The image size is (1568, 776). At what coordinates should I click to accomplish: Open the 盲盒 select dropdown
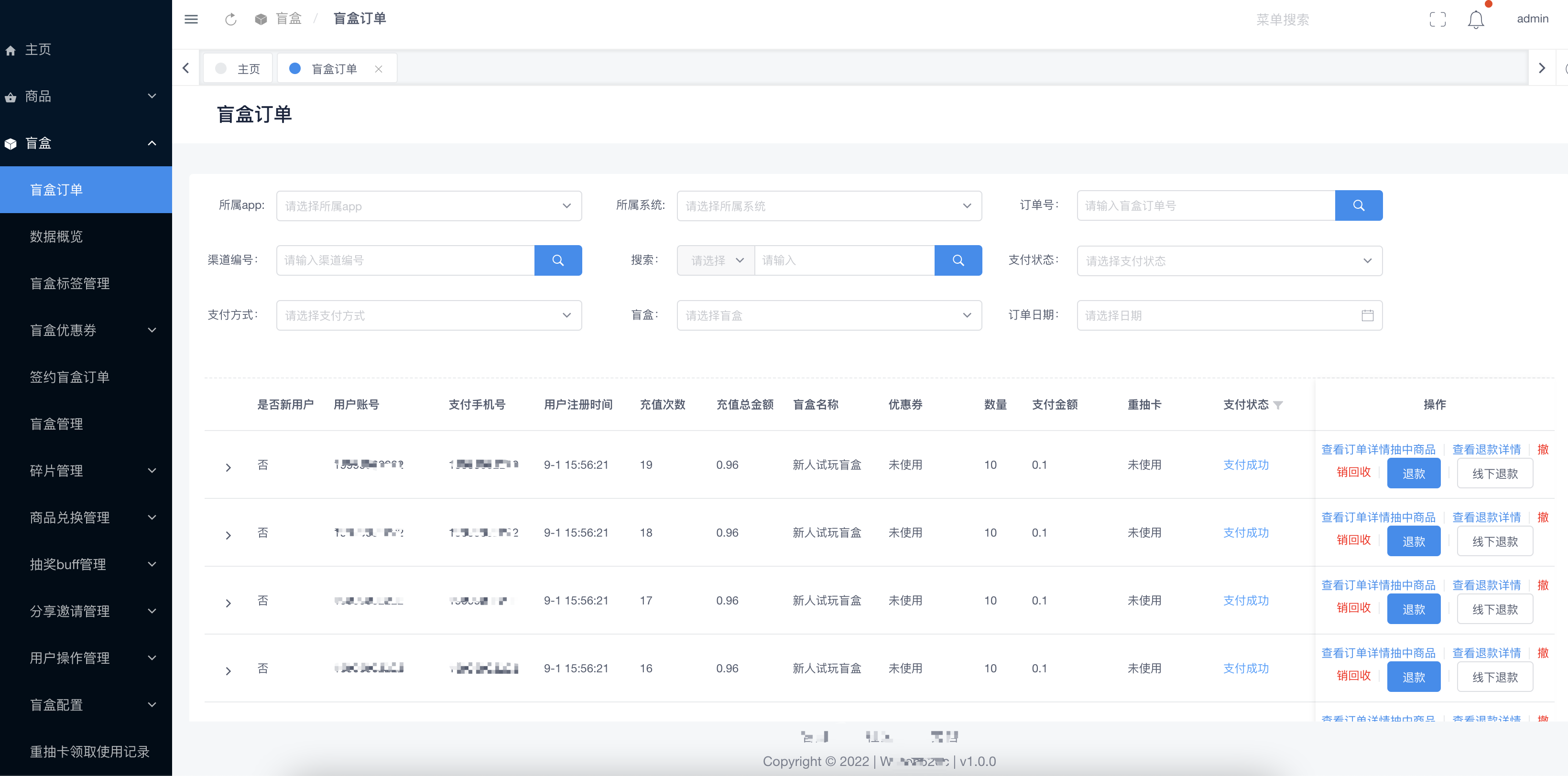point(829,315)
